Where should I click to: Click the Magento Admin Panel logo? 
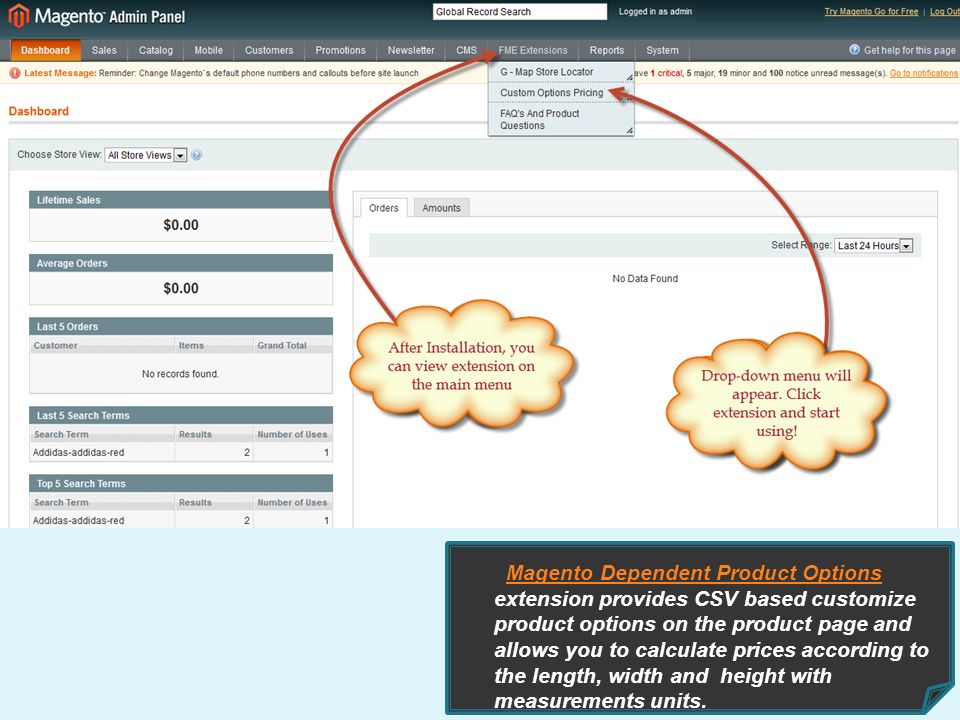click(x=97, y=16)
